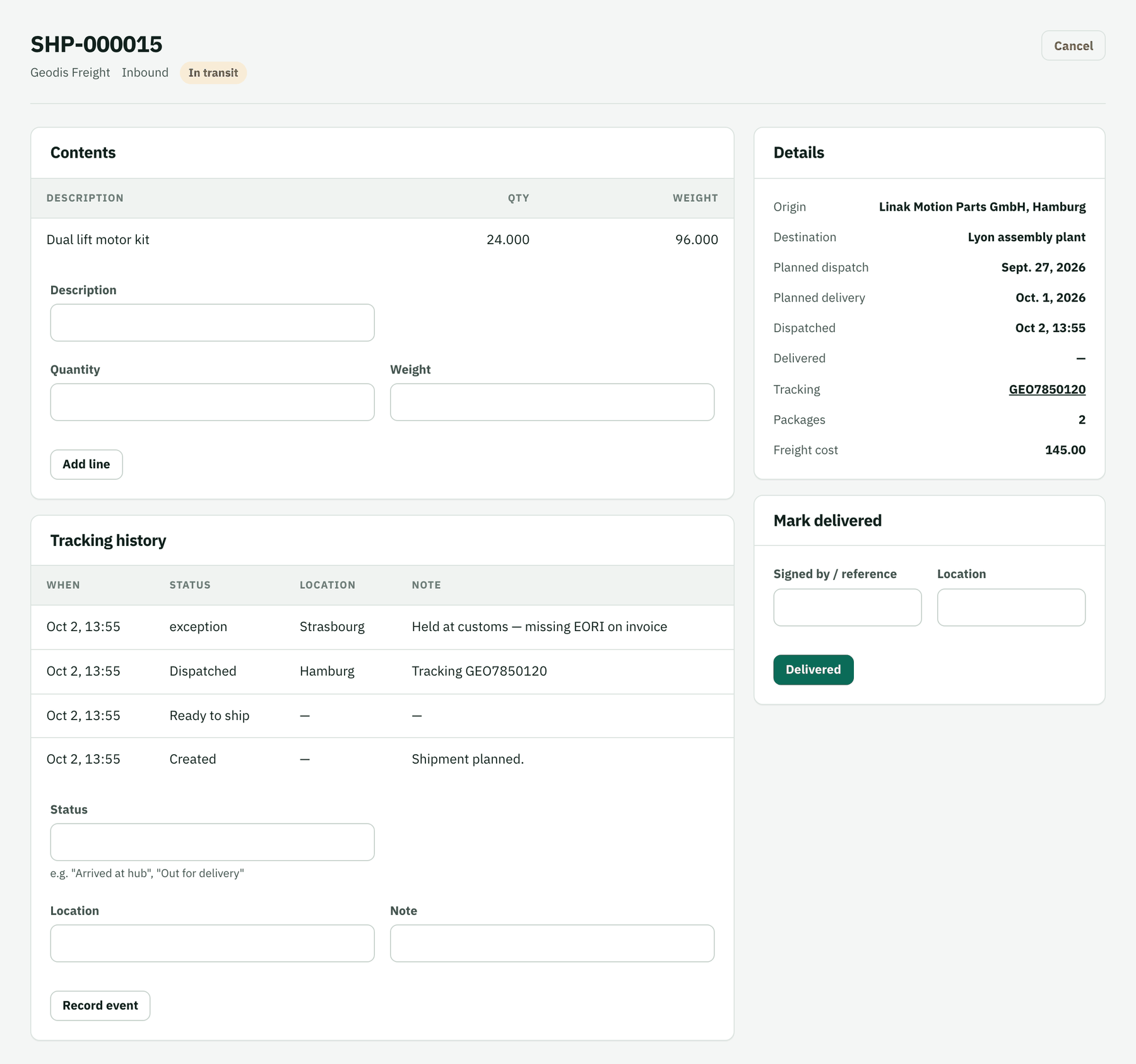Click planned delivery date Oct. 1, 2026
The width and height of the screenshot is (1136, 1064).
1050,298
